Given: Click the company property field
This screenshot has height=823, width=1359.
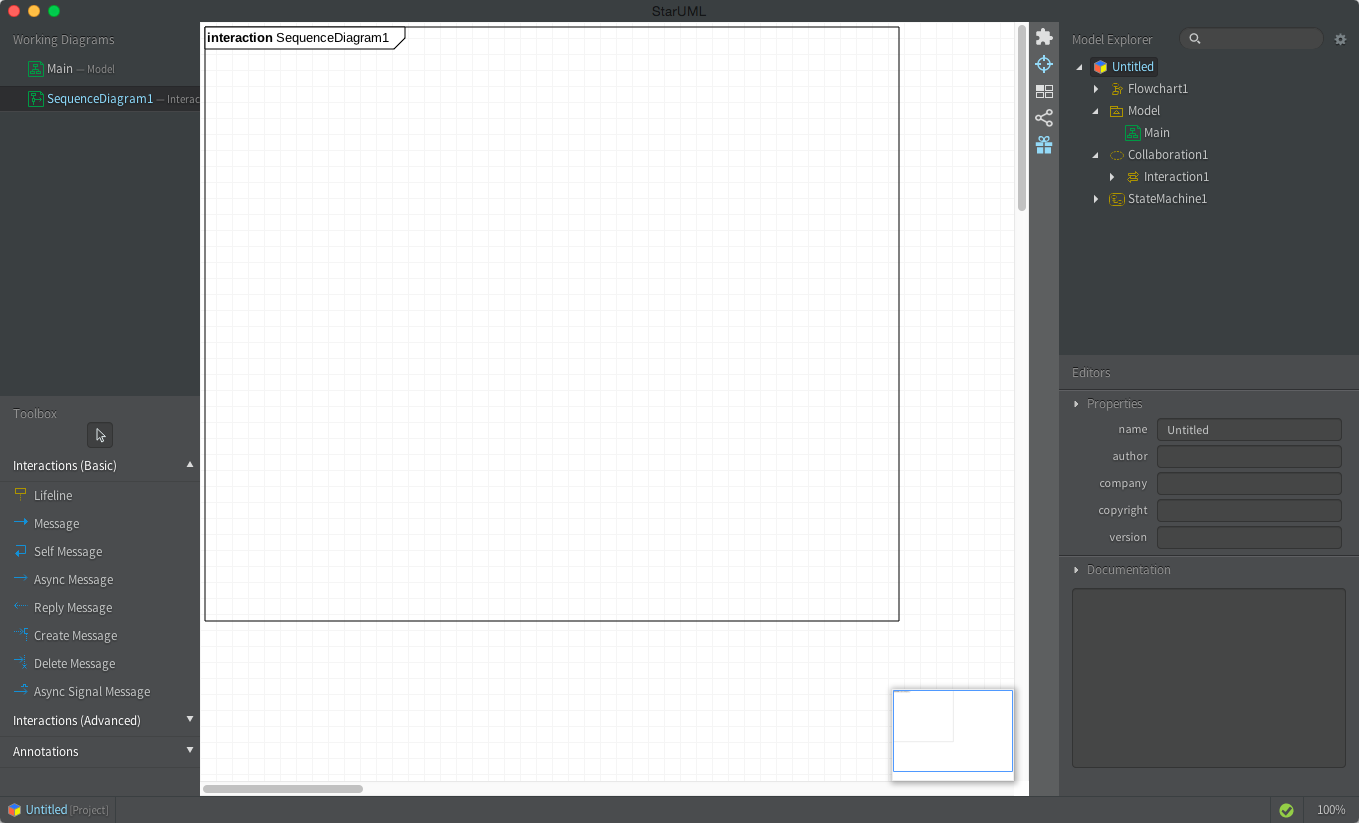Looking at the screenshot, I should (x=1249, y=484).
